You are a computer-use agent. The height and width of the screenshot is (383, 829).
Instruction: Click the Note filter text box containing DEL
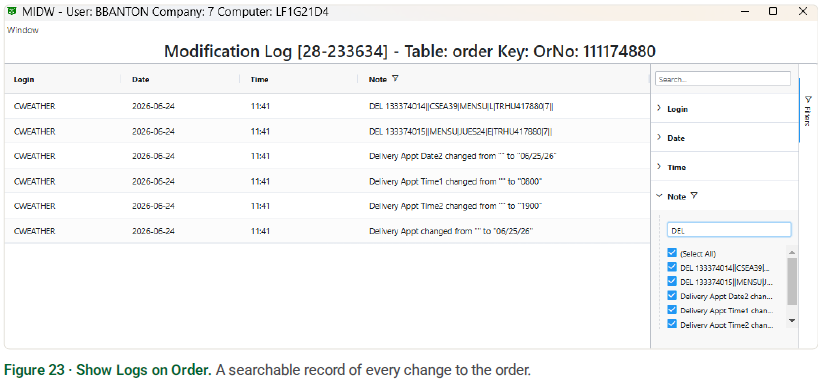point(729,230)
